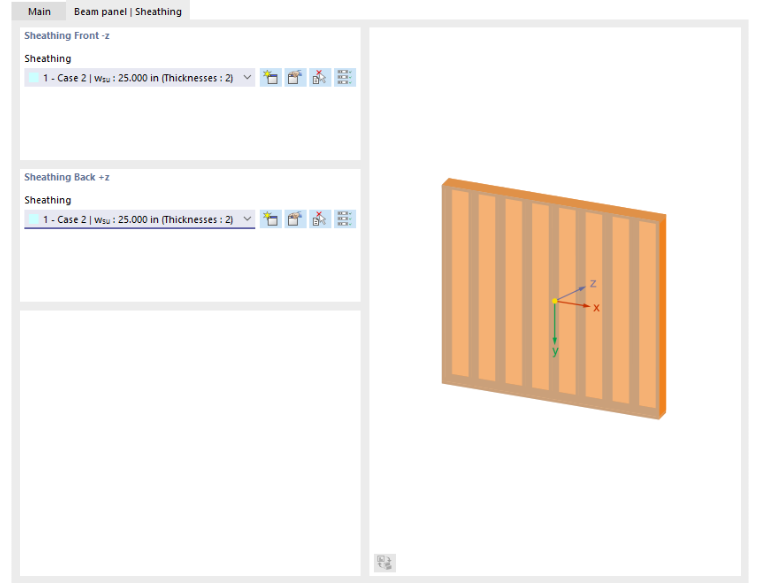Viewport: 760px width, 583px height.
Task: Click the yellow origin point in preview
Action: click(x=554, y=301)
